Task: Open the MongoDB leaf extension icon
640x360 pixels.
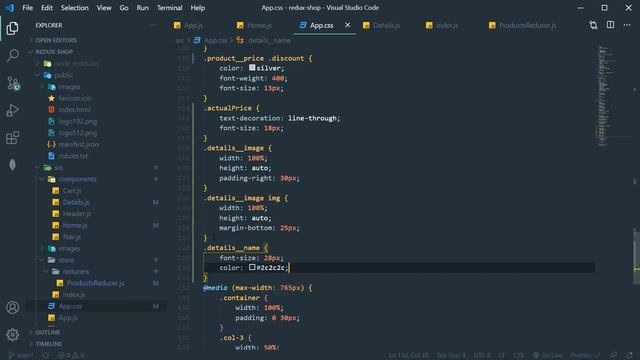Action: pos(12,165)
